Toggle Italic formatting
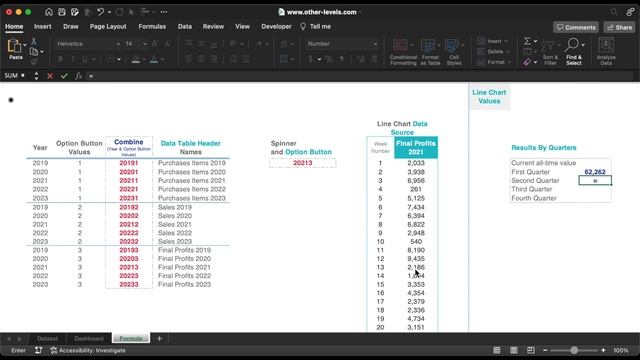 pos(73,60)
